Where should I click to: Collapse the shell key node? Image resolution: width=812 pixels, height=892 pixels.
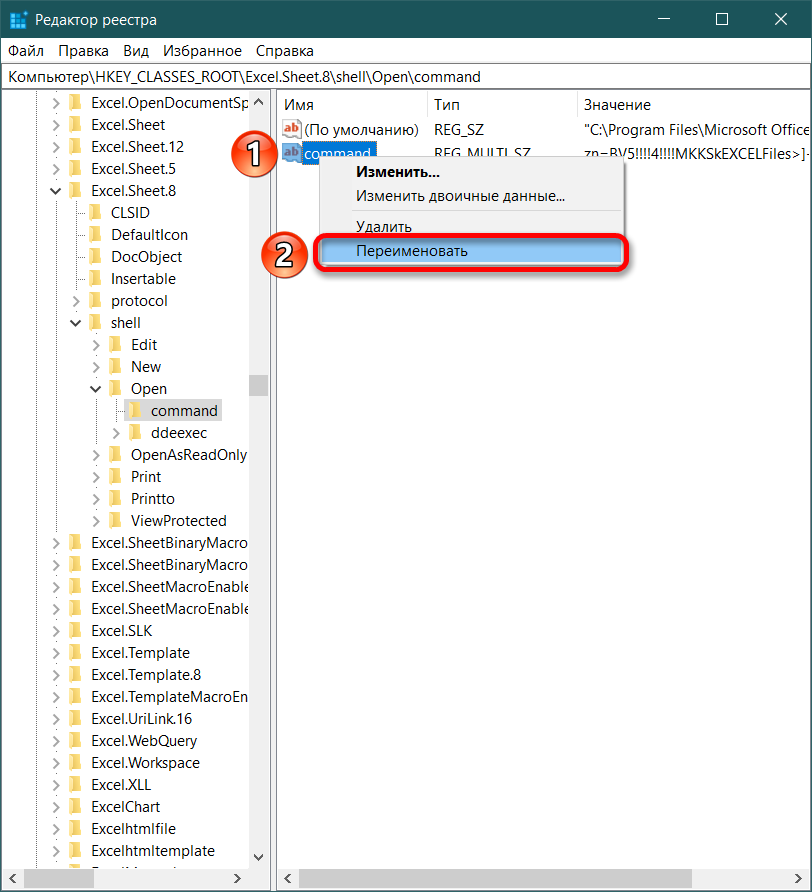76,322
